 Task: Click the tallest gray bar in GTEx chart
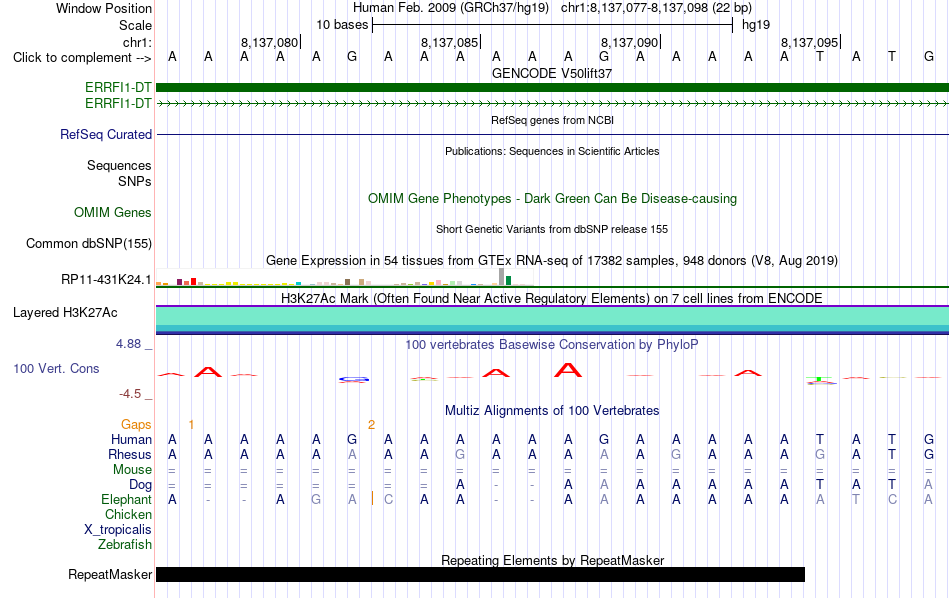[x=501, y=276]
